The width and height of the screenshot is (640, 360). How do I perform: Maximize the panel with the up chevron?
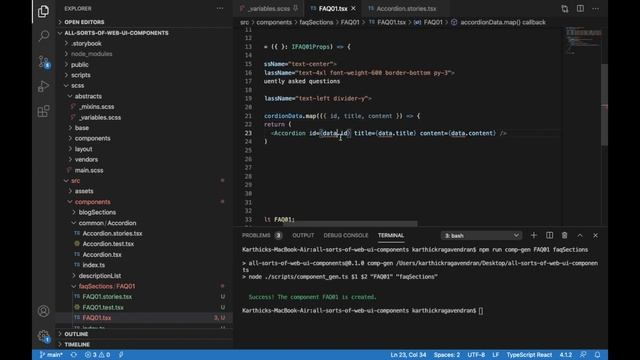[x=580, y=235]
